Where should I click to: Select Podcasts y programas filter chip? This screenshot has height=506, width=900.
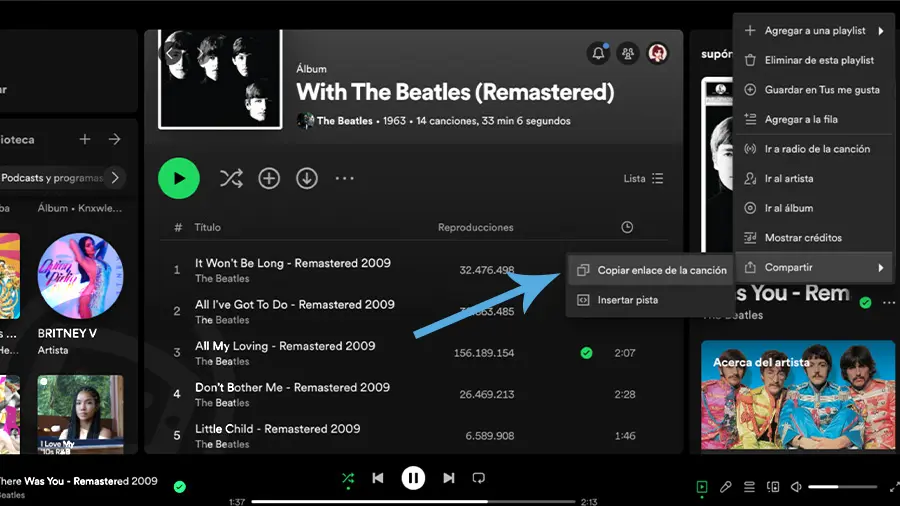52,178
